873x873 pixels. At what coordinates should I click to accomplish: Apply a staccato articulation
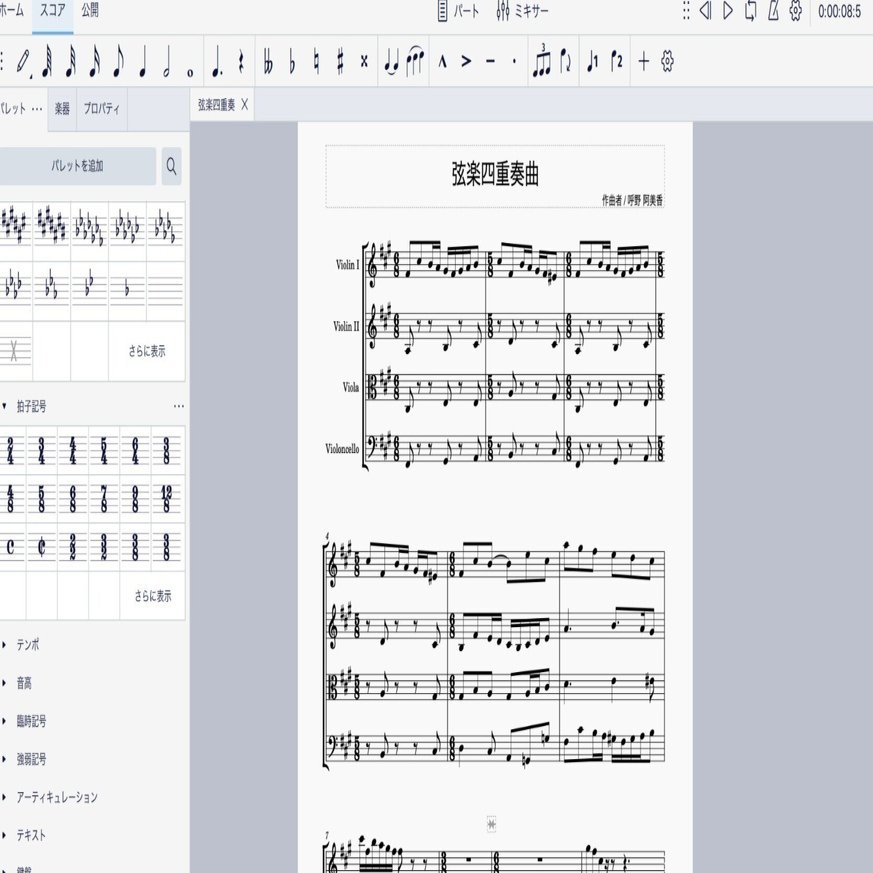515,61
